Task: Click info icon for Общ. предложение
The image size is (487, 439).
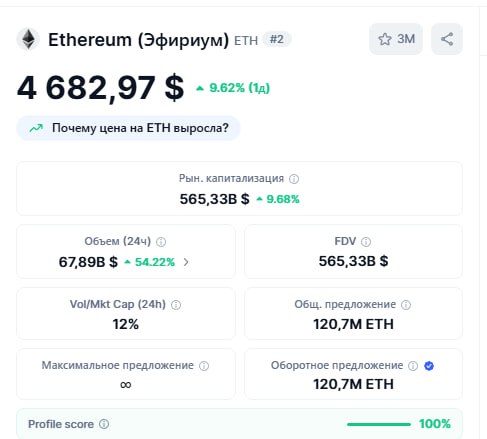Action: click(x=406, y=305)
